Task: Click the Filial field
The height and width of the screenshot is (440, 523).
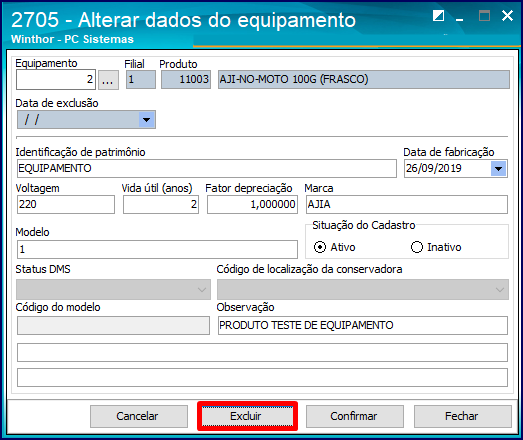Action: point(141,79)
